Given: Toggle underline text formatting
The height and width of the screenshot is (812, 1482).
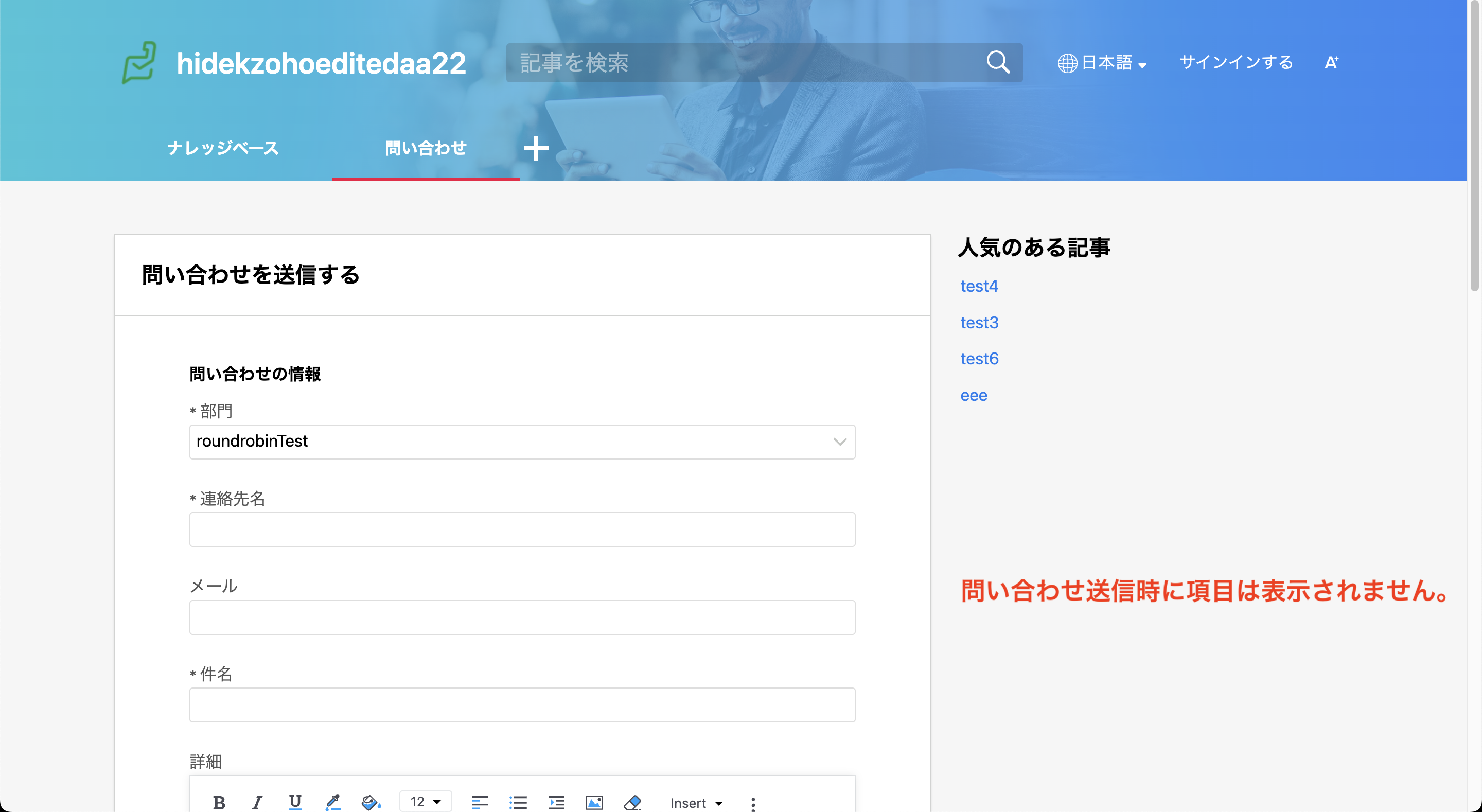Looking at the screenshot, I should [x=295, y=802].
